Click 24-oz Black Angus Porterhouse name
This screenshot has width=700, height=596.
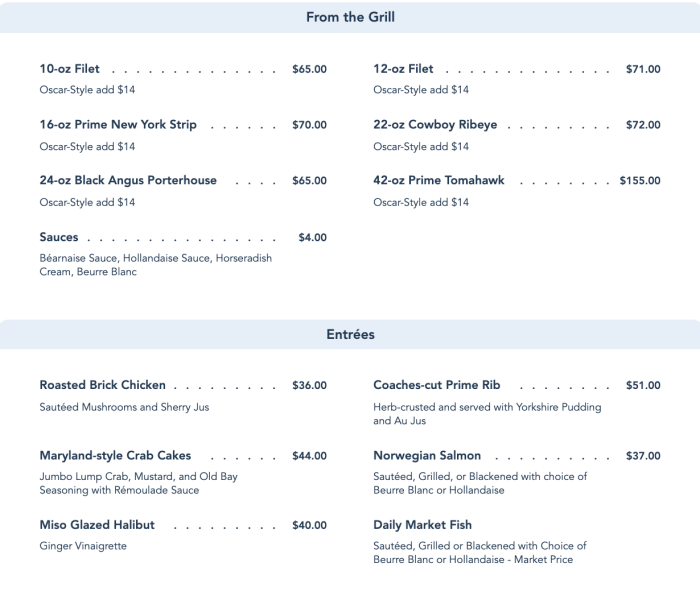click(x=128, y=181)
